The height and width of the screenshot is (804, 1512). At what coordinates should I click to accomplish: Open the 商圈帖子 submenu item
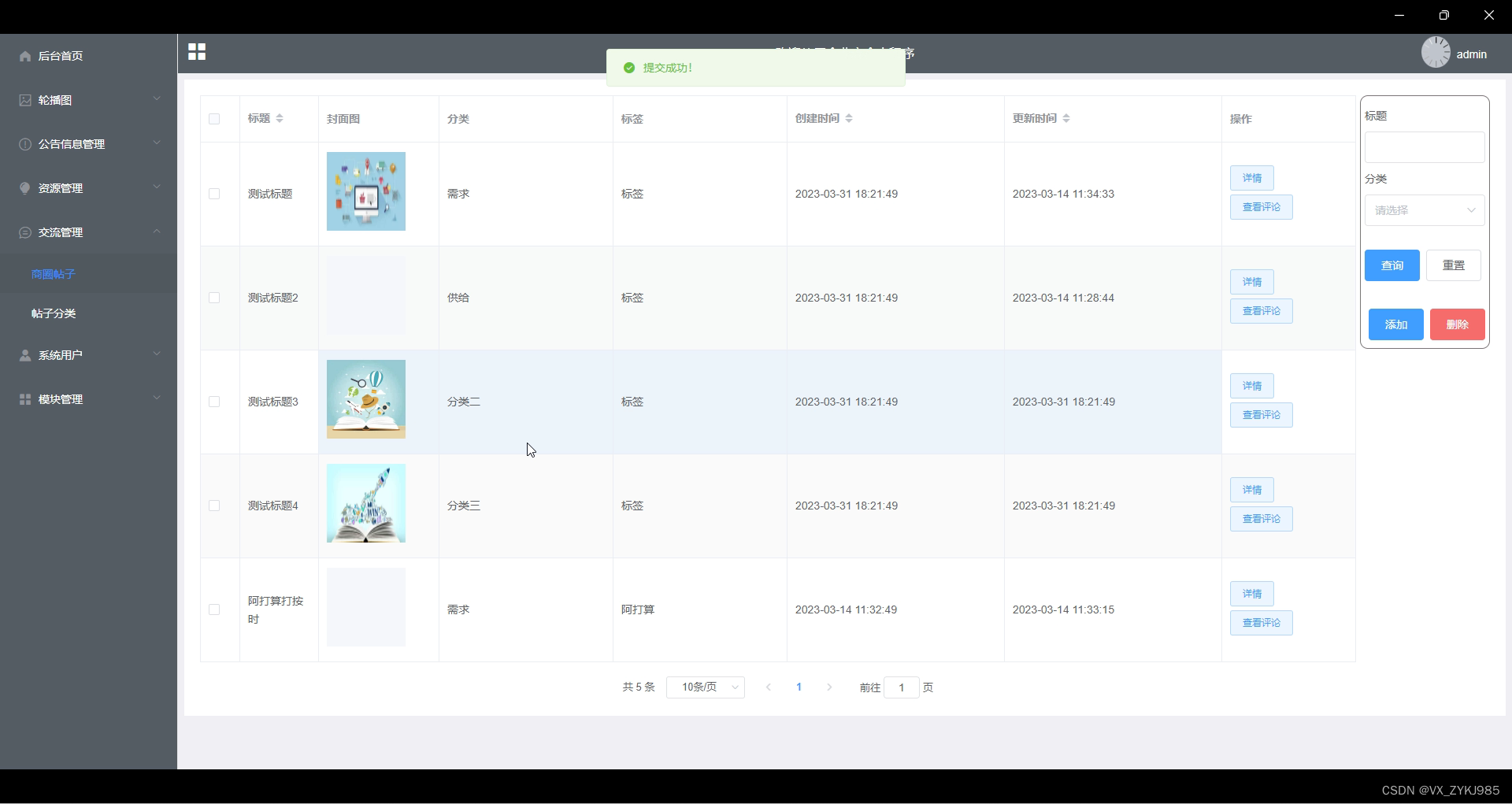coord(88,274)
